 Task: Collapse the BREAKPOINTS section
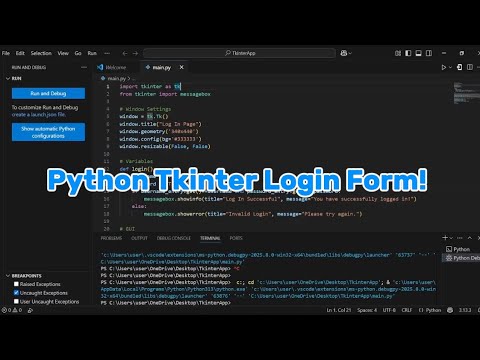[24, 276]
